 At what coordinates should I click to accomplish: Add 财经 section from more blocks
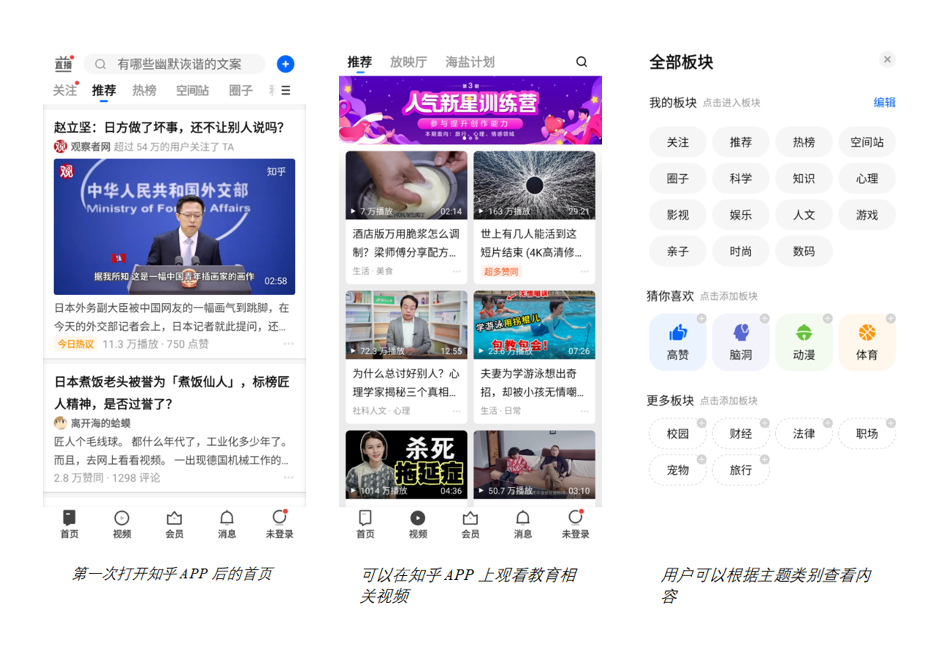coord(741,434)
